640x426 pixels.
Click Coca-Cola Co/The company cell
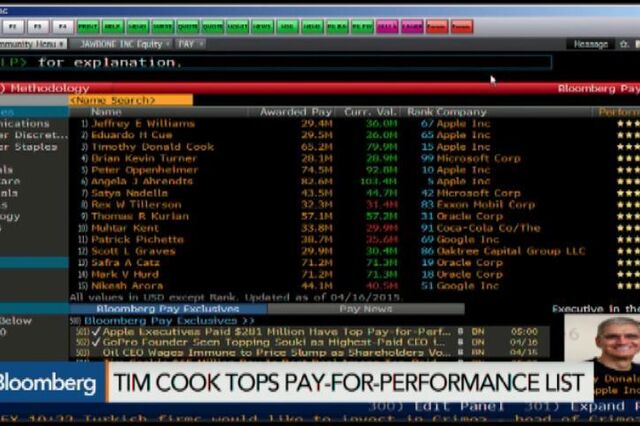click(x=489, y=228)
